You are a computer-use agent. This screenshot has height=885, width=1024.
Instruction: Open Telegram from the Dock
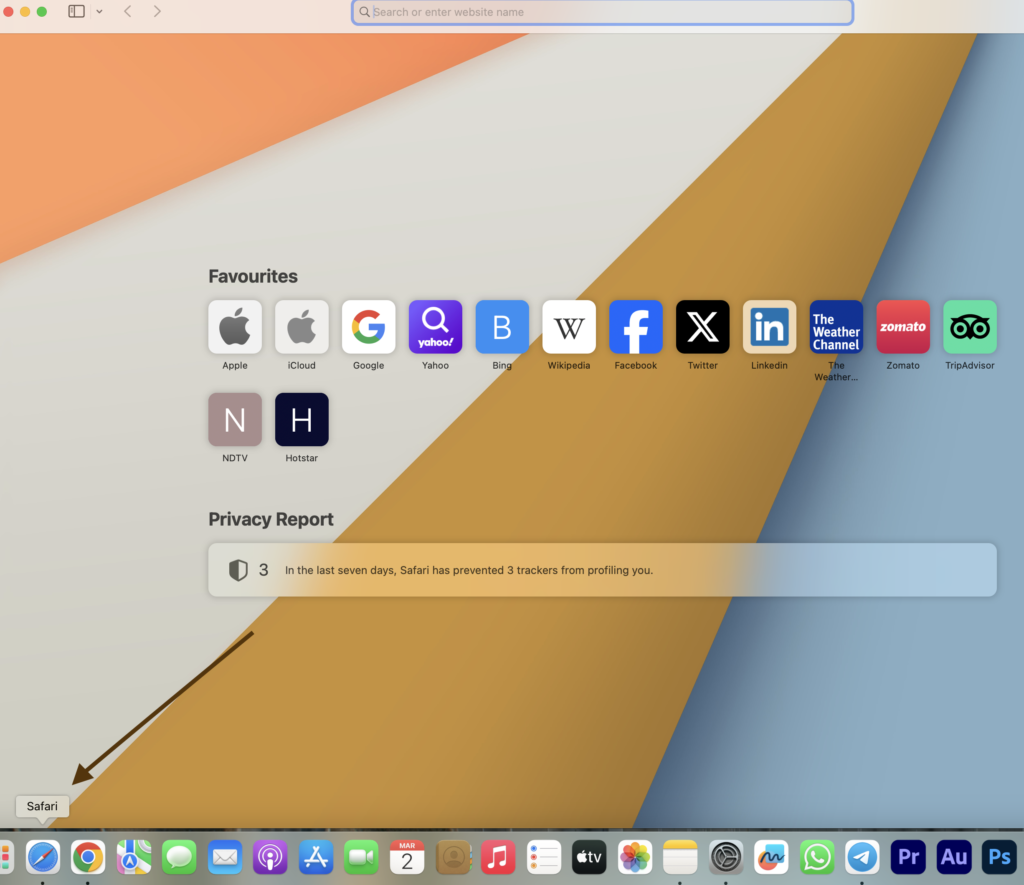pyautogui.click(x=862, y=857)
